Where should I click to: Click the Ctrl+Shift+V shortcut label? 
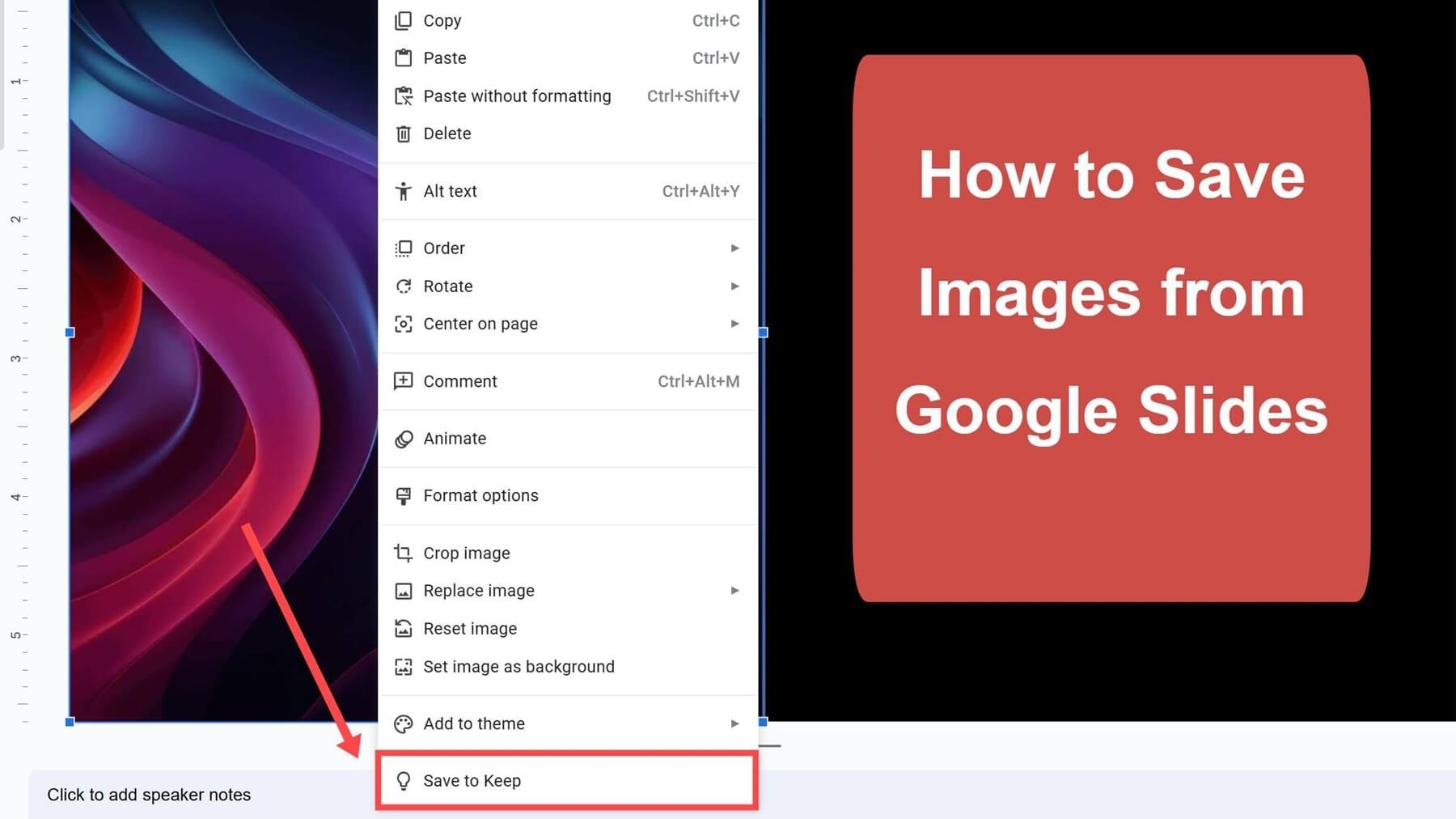(693, 95)
